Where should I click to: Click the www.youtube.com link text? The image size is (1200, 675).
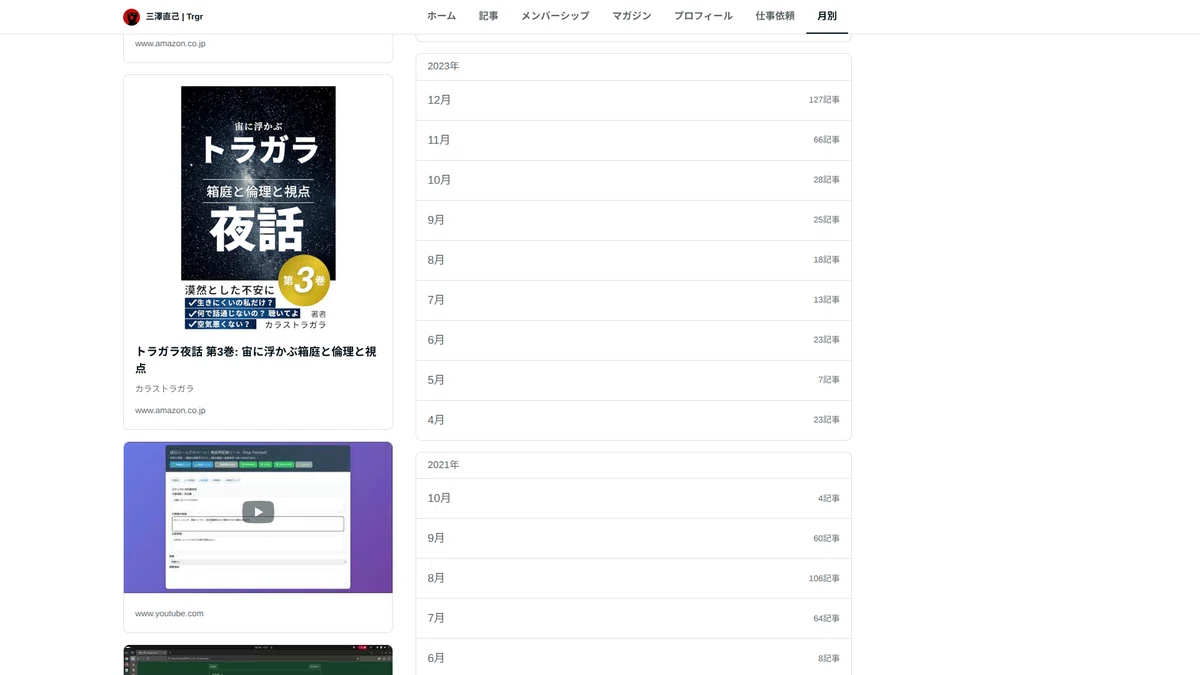(169, 613)
